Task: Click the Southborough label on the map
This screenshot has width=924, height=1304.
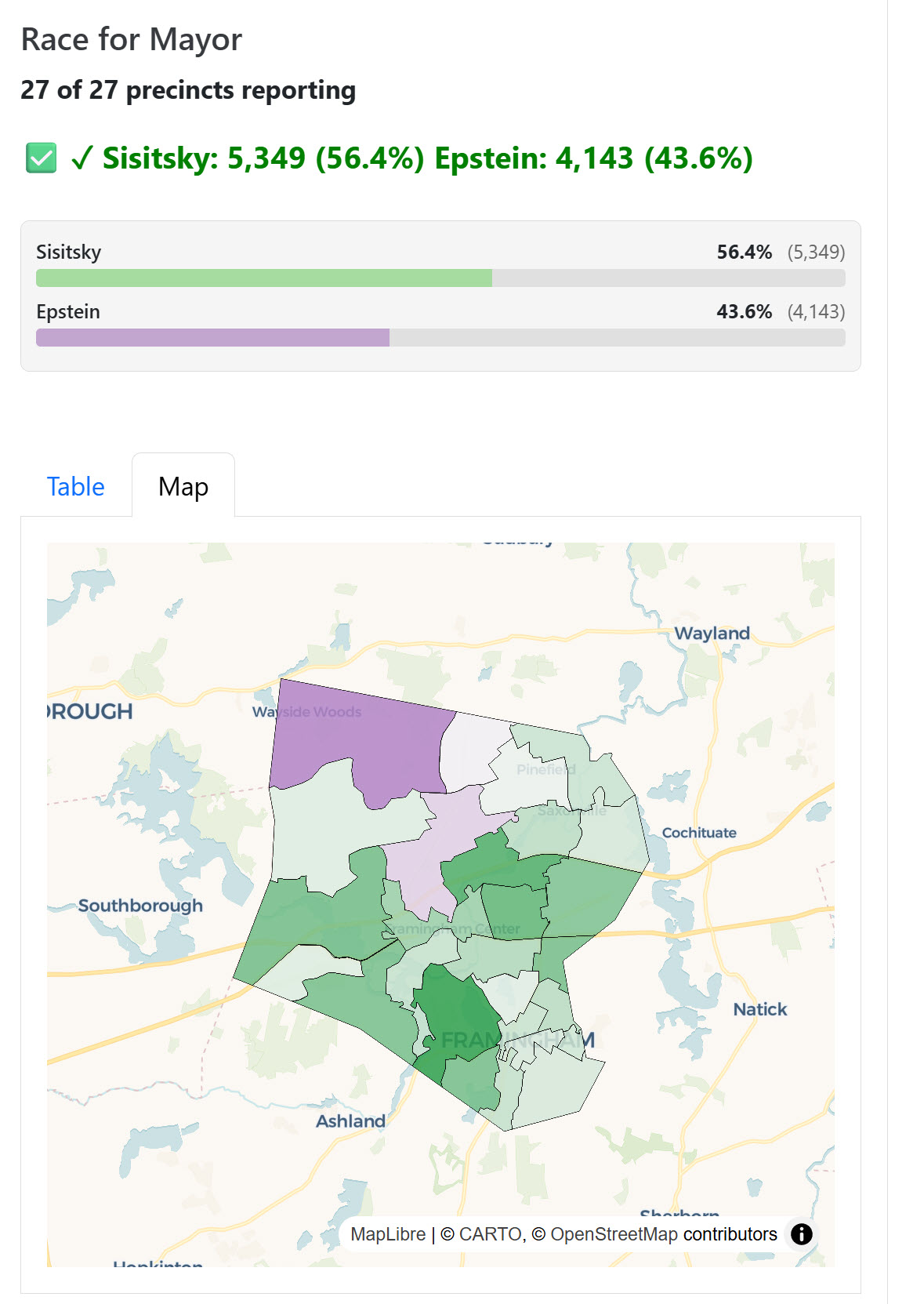Action: (x=141, y=905)
